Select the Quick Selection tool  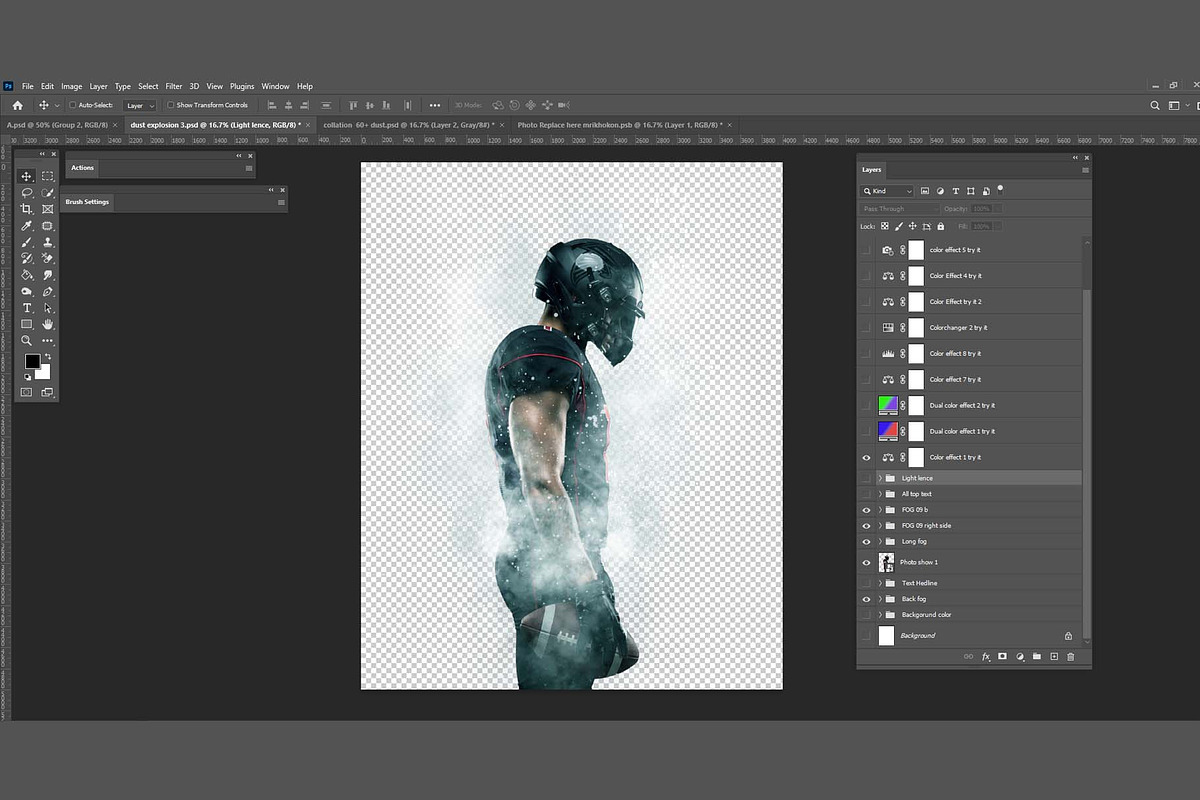[x=47, y=192]
